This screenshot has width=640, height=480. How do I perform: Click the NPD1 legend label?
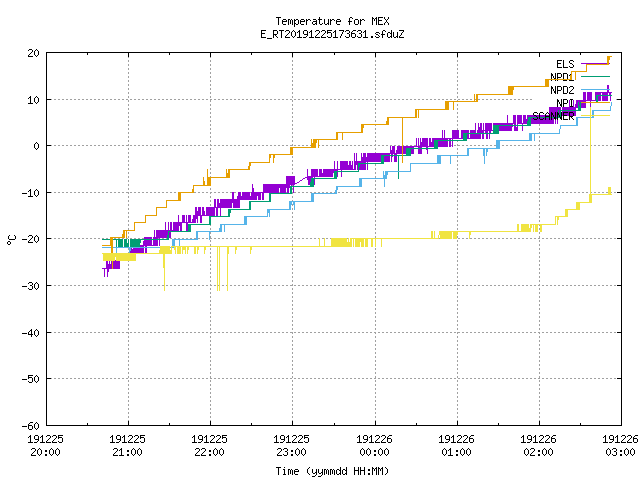coord(562,77)
